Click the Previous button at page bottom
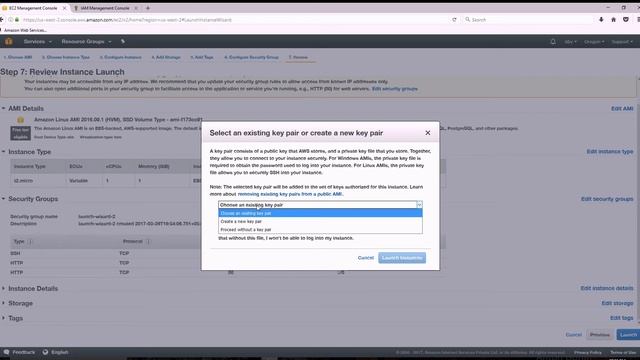The height and width of the screenshot is (360, 640). click(600, 335)
